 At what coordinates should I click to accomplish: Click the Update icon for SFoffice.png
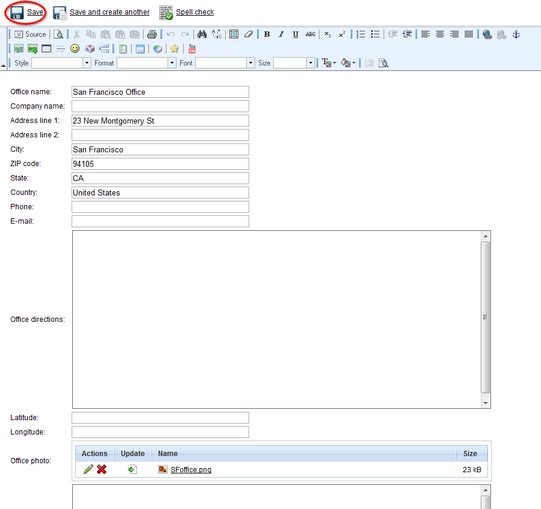pyautogui.click(x=132, y=469)
